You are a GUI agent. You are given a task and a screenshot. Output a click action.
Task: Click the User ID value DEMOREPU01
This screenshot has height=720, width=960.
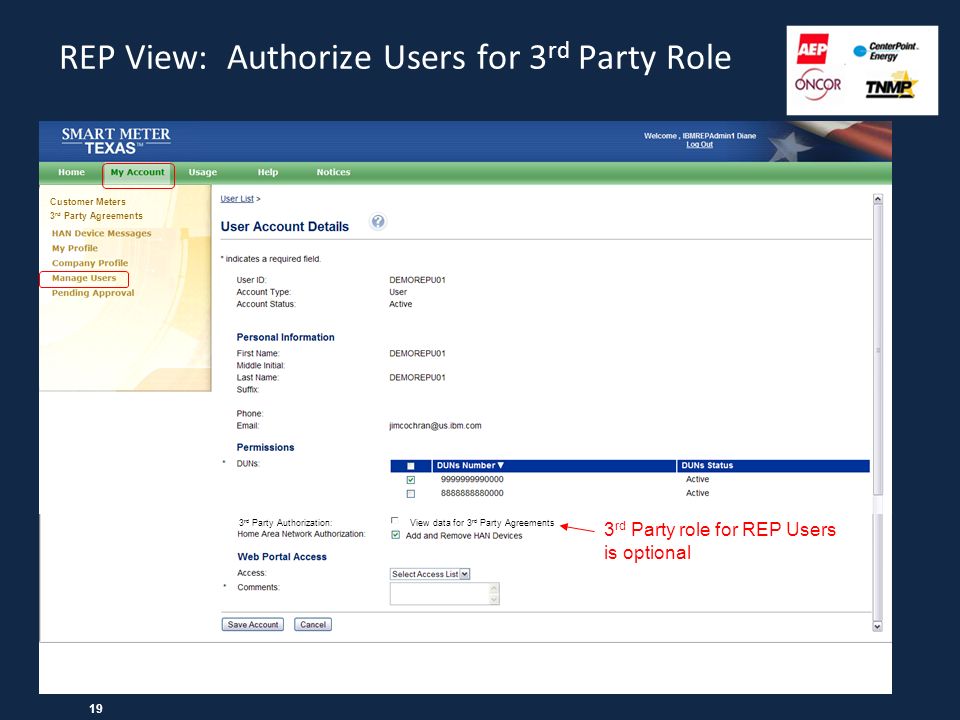tap(418, 280)
